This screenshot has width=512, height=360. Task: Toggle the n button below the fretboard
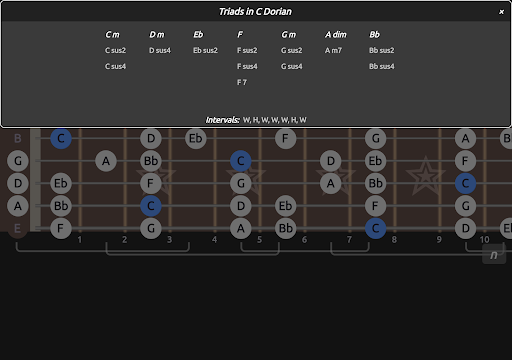coord(494,255)
